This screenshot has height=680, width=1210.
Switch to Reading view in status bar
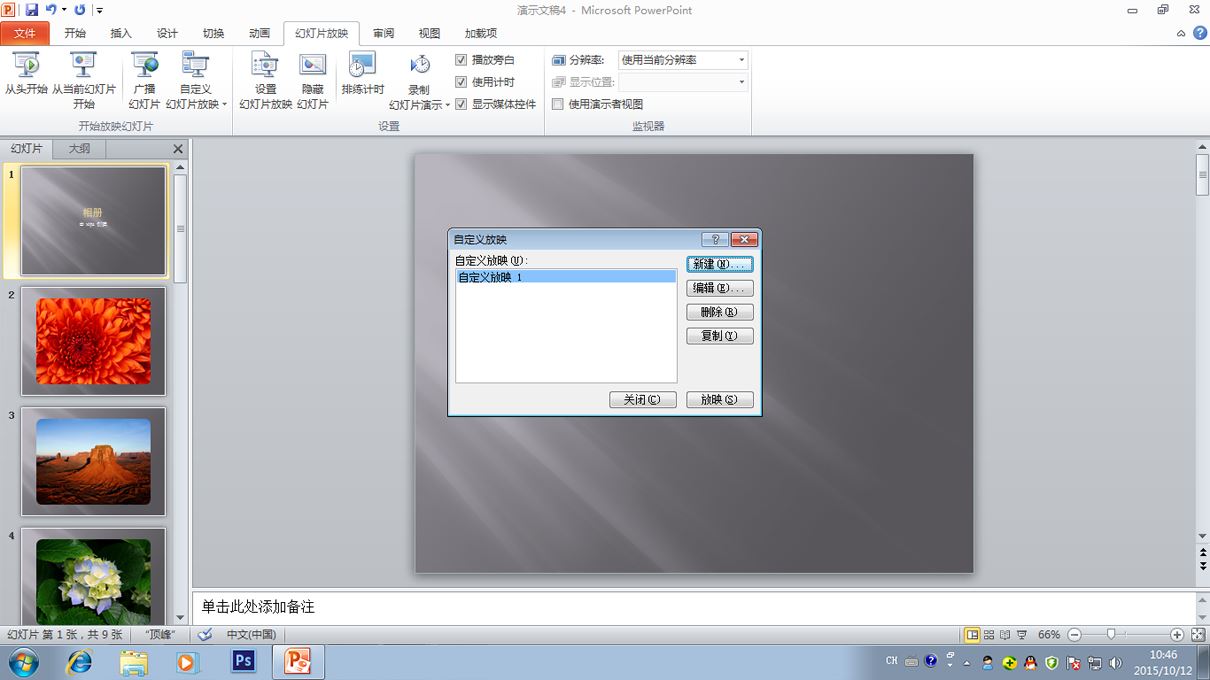(x=1005, y=635)
